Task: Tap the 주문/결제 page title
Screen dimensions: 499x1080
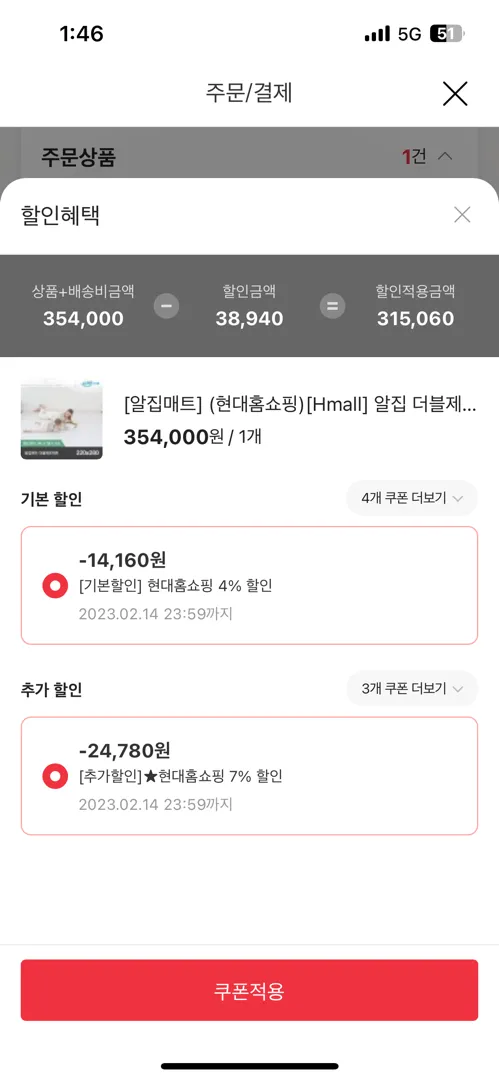Action: pyautogui.click(x=249, y=92)
